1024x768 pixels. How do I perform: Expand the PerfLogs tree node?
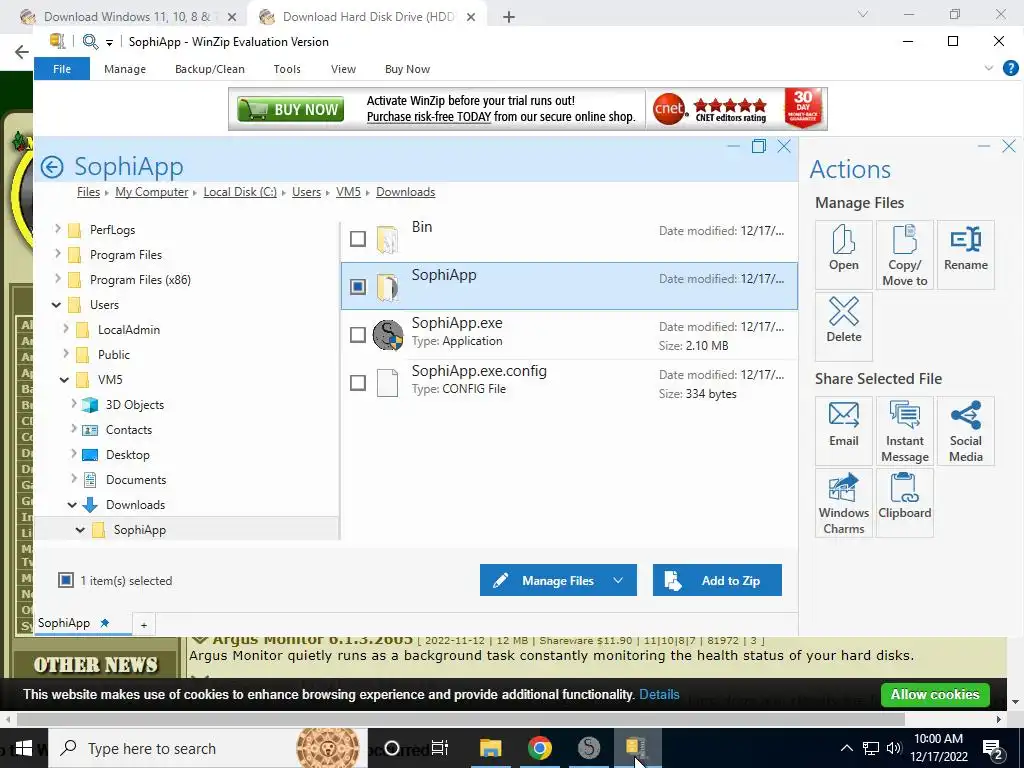(57, 229)
